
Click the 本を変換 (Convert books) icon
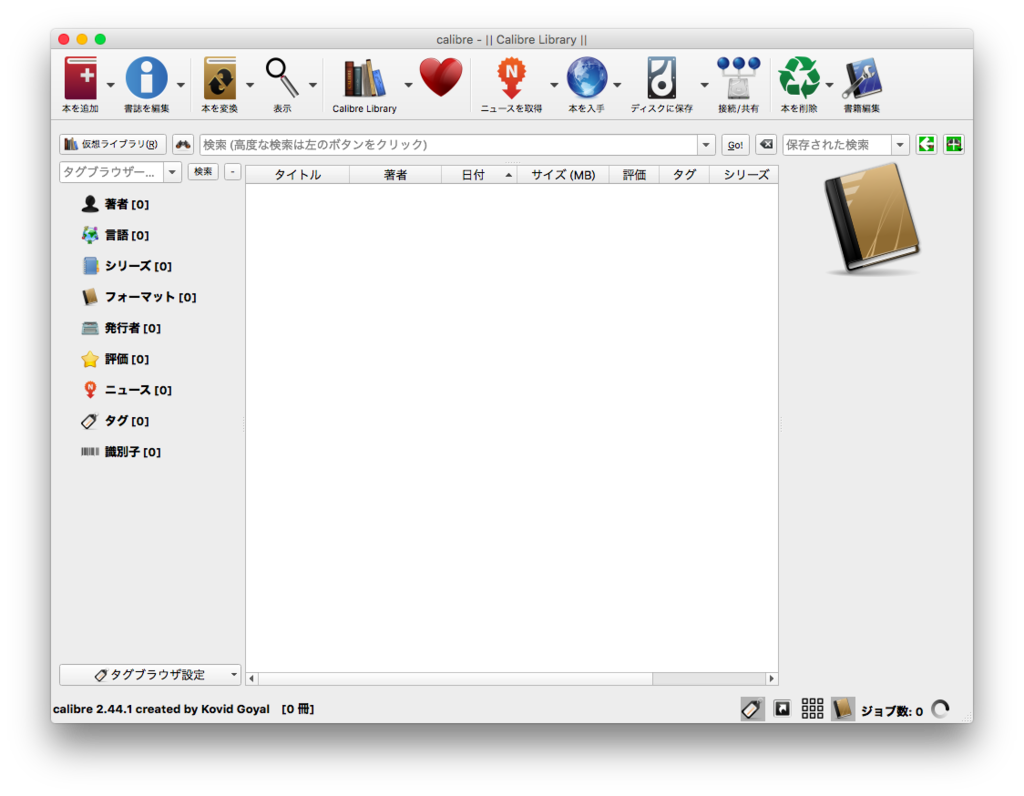[219, 78]
